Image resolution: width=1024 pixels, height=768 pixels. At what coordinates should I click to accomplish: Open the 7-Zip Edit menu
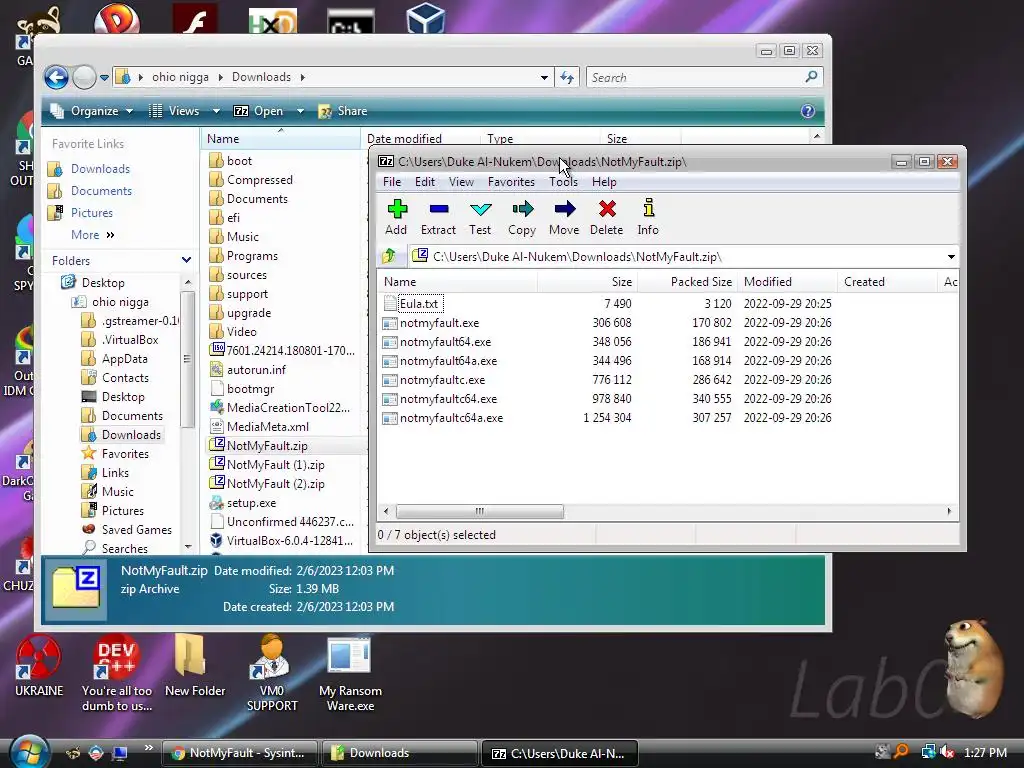pyautogui.click(x=424, y=182)
